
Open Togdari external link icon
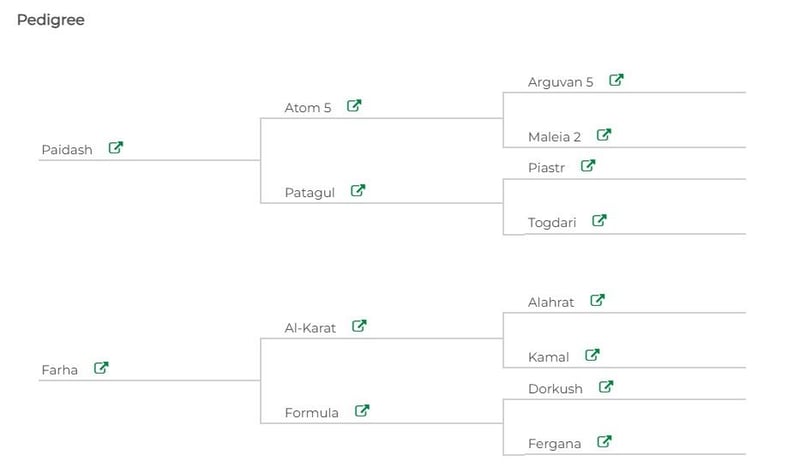(600, 221)
